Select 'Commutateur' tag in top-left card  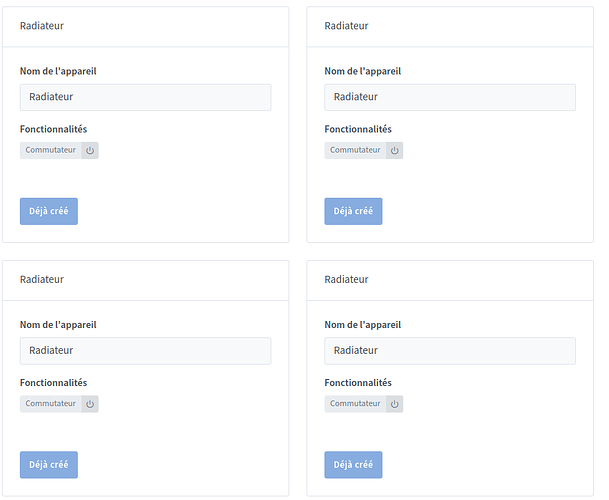(50, 150)
